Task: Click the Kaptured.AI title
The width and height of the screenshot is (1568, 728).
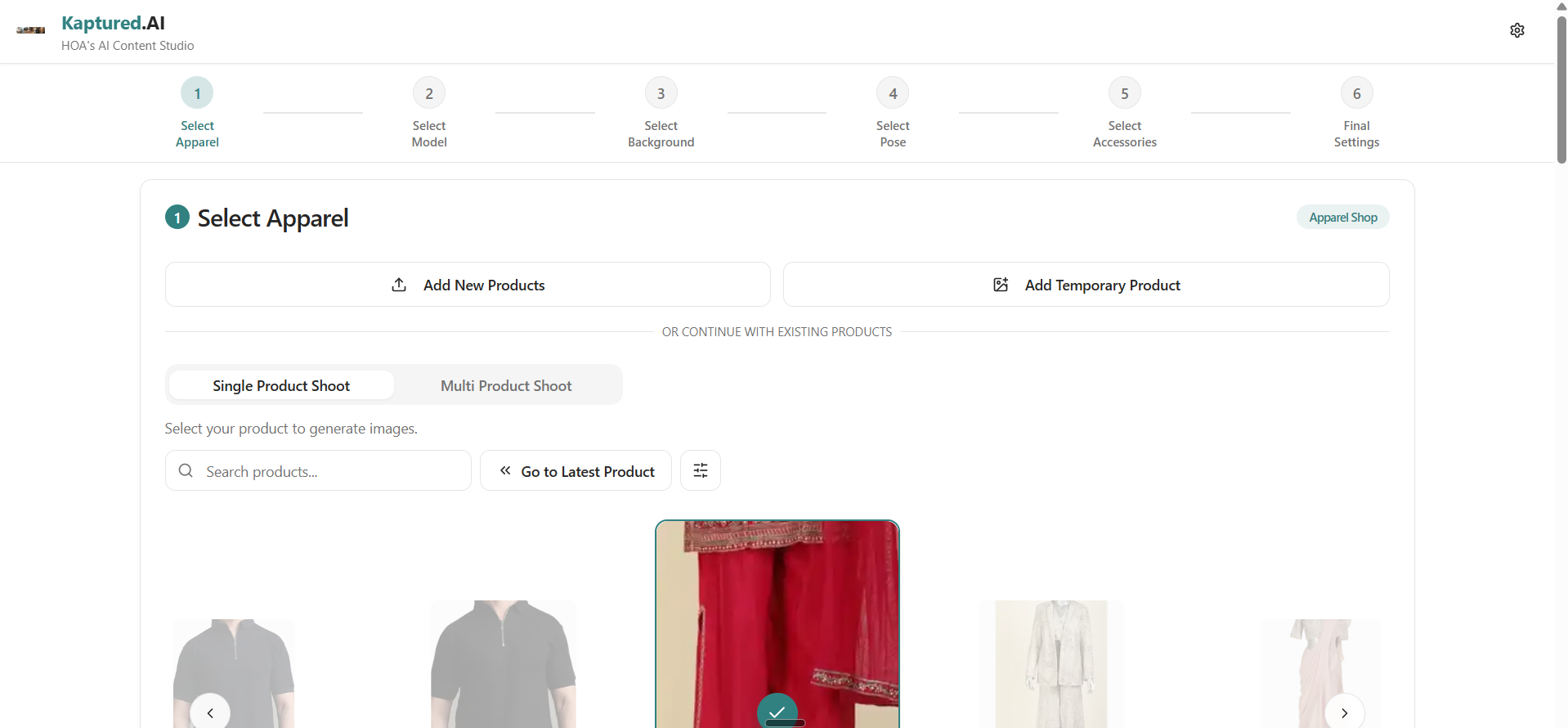Action: 113,23
